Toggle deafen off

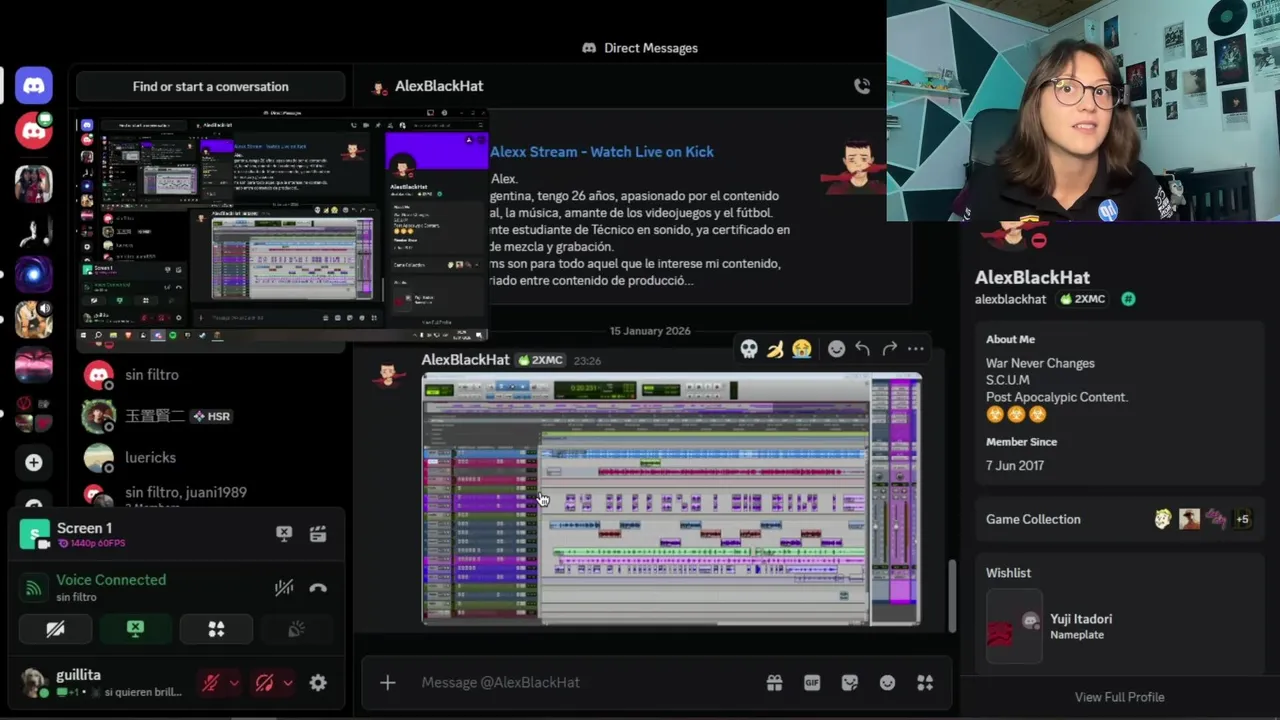pyautogui.click(x=264, y=682)
